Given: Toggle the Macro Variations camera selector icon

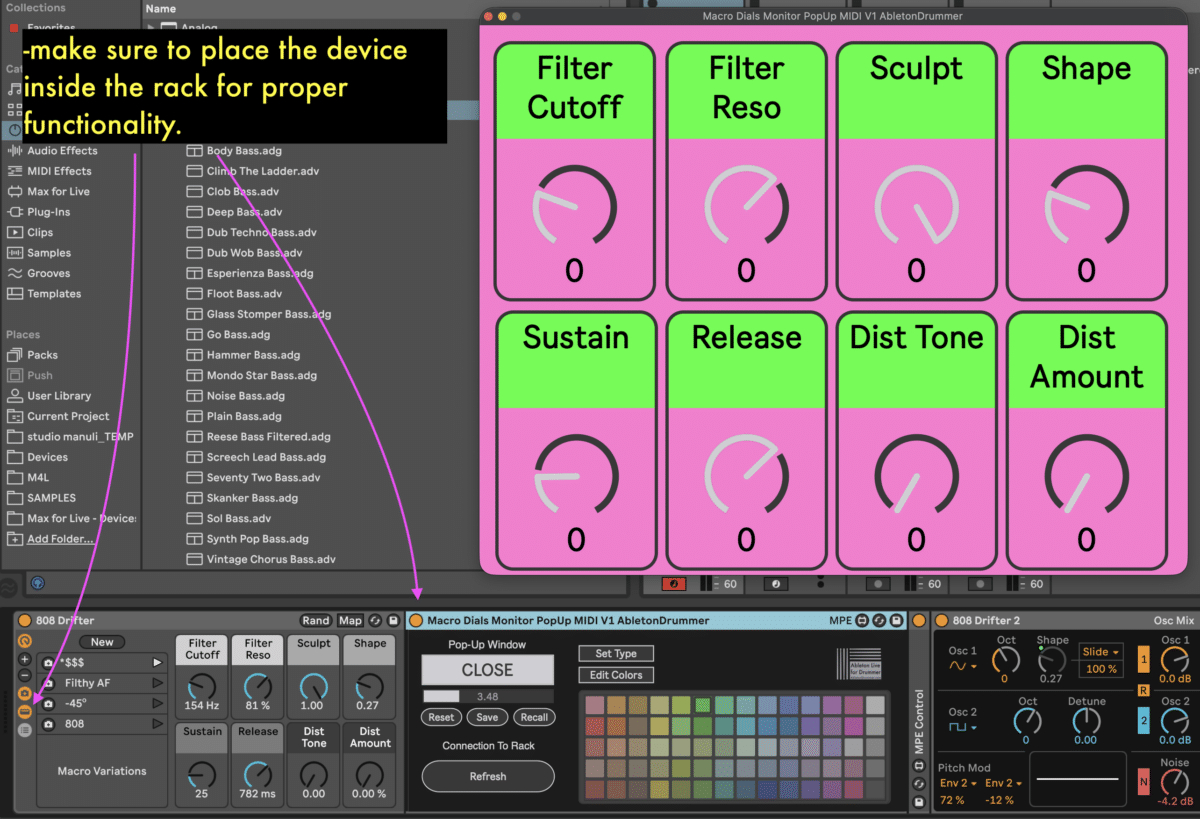Looking at the screenshot, I should pos(25,695).
